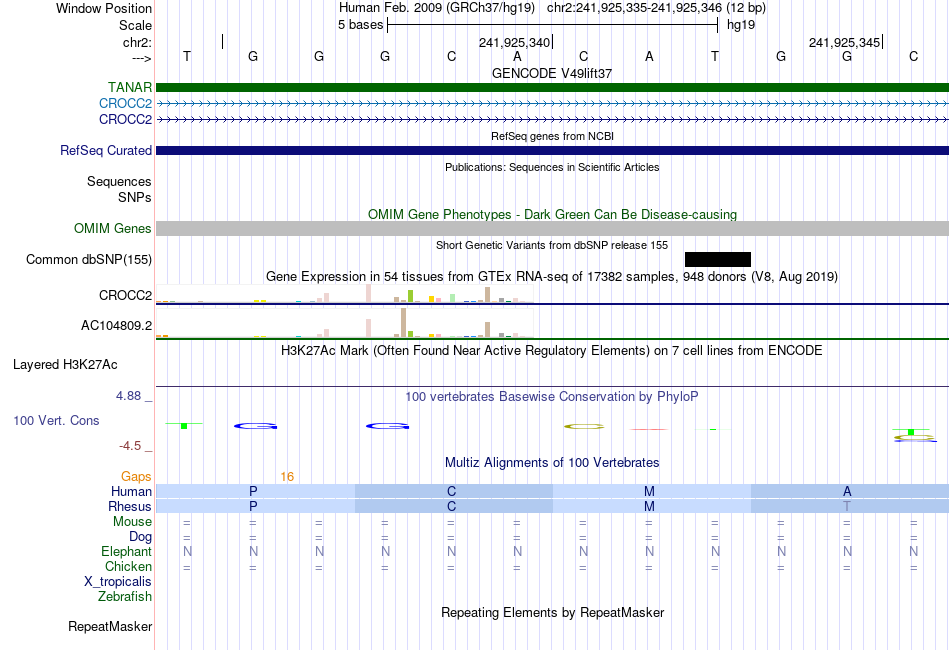Click the Dog species row label

click(x=141, y=537)
